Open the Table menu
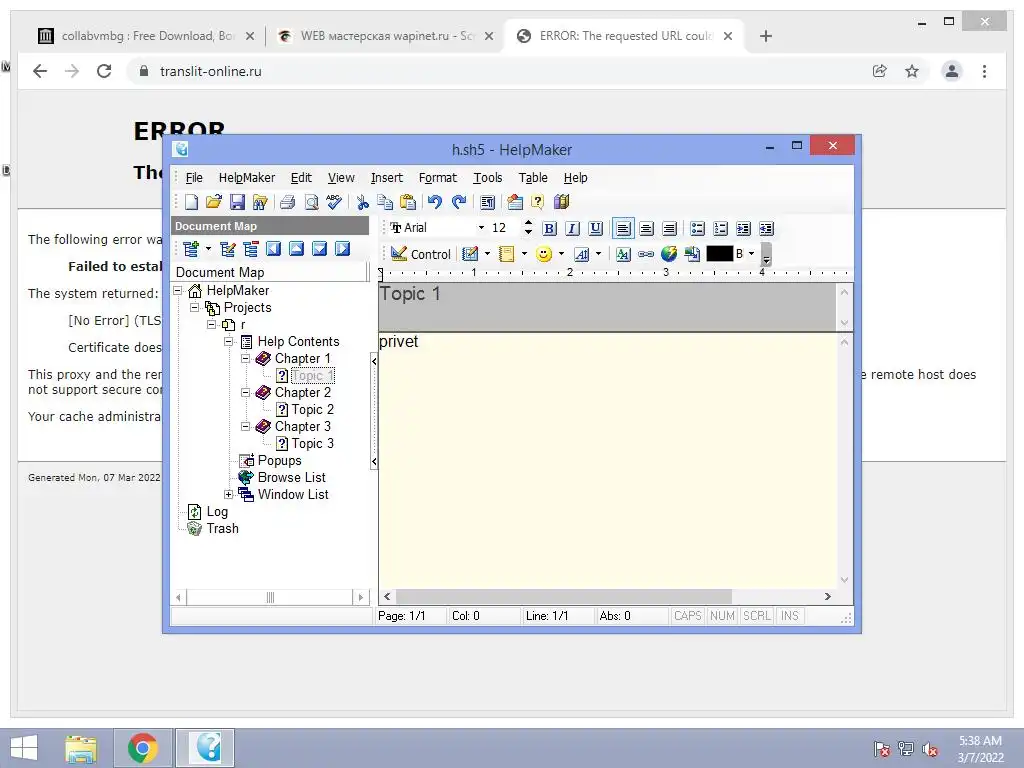Image resolution: width=1024 pixels, height=768 pixels. 533,178
